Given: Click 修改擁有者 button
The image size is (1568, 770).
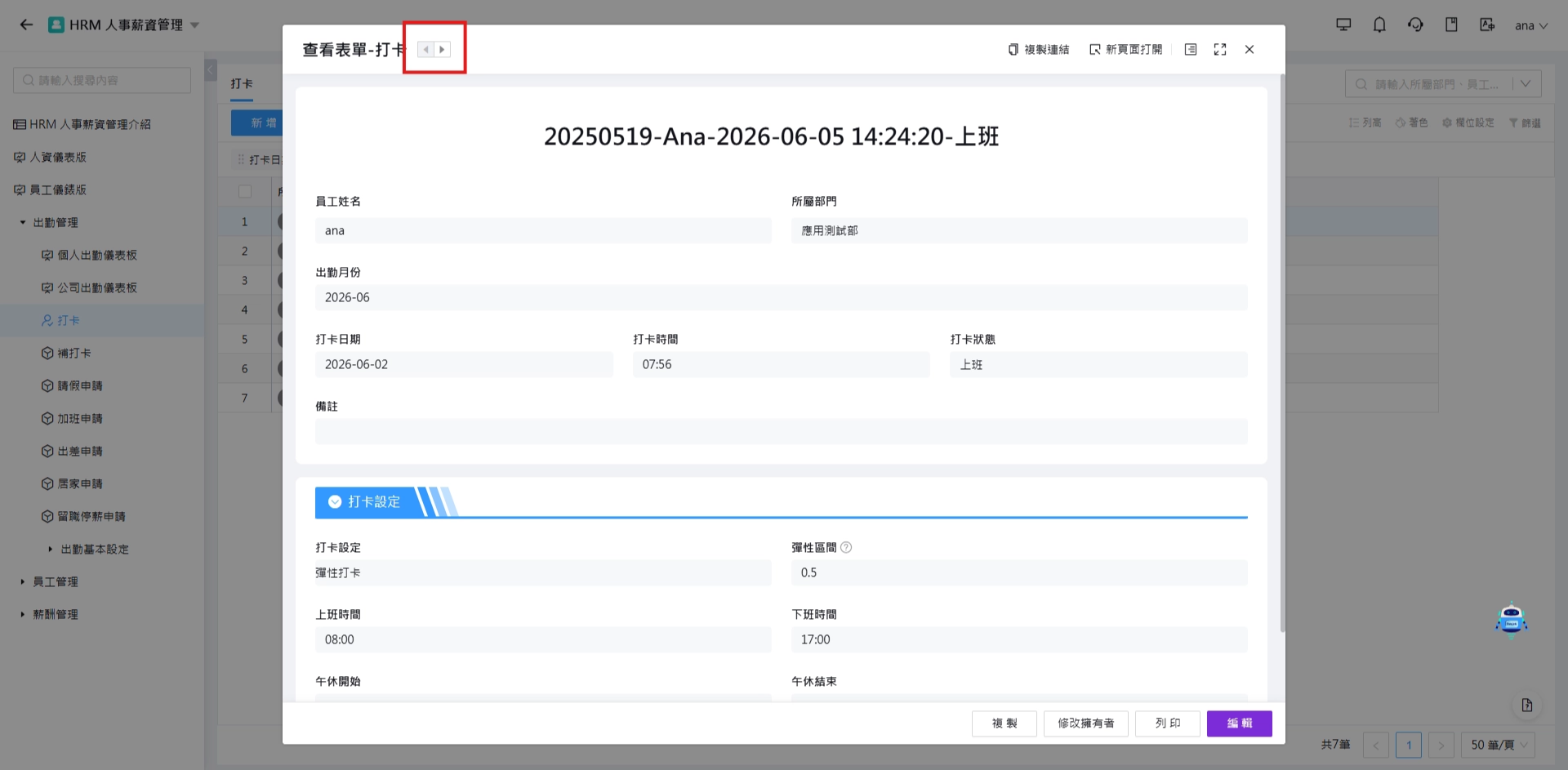Looking at the screenshot, I should pyautogui.click(x=1086, y=723).
